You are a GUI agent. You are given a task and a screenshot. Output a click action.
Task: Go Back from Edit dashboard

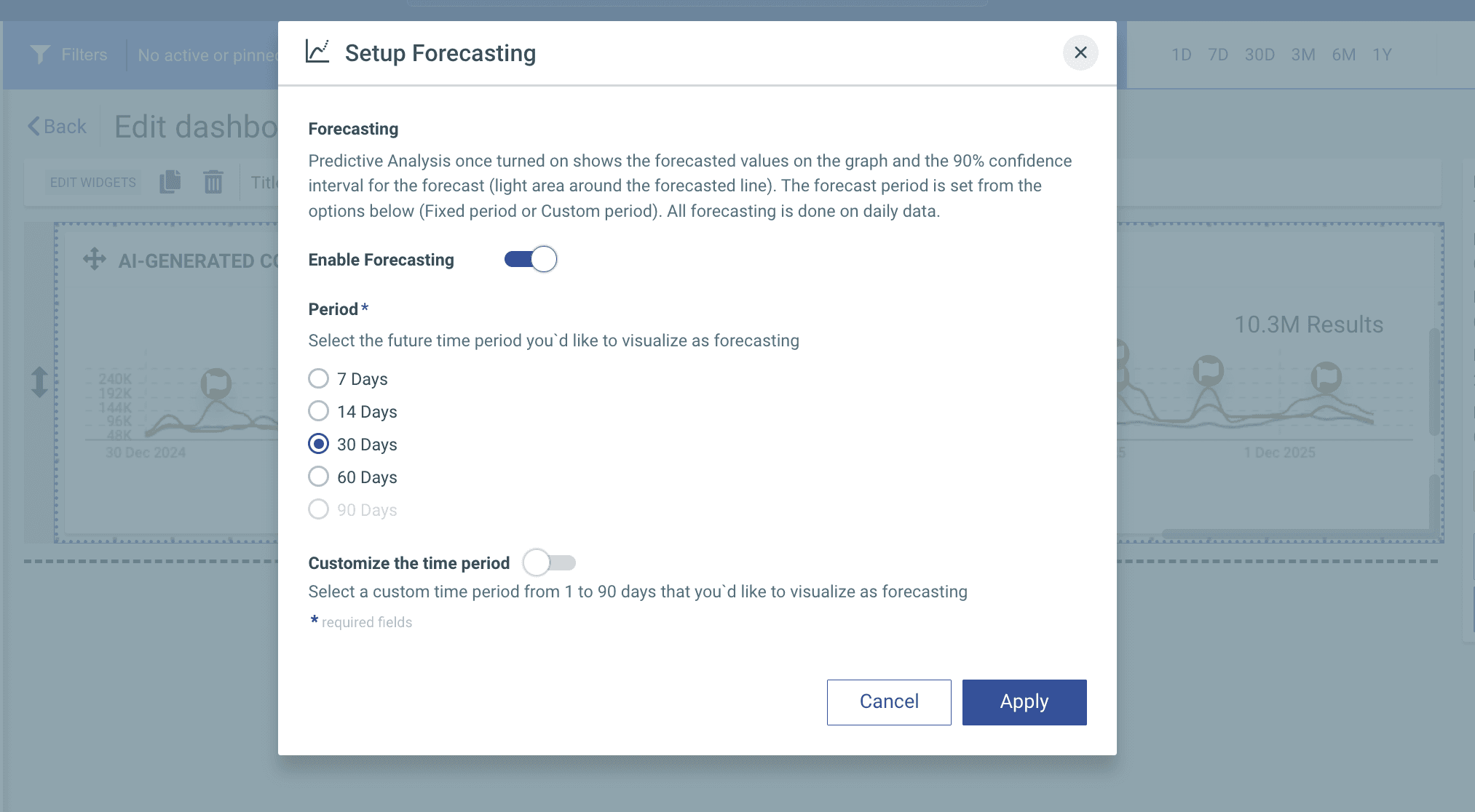(57, 127)
